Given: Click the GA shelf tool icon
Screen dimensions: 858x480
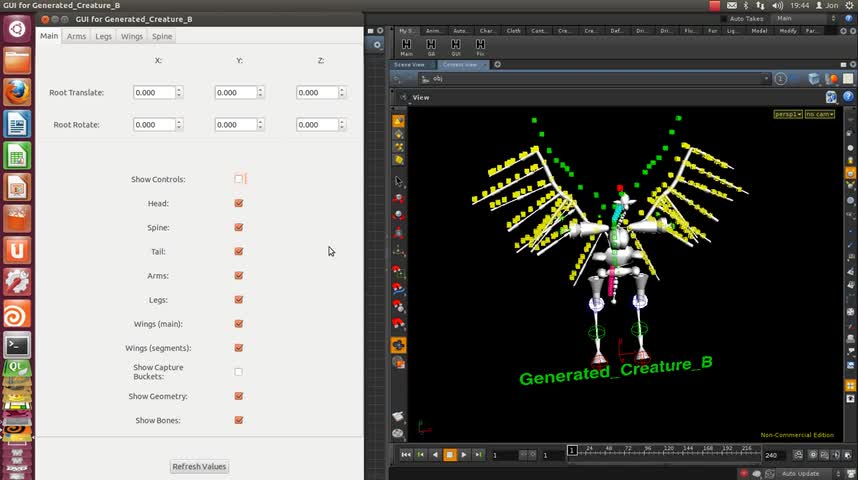Looking at the screenshot, I should coord(431,46).
